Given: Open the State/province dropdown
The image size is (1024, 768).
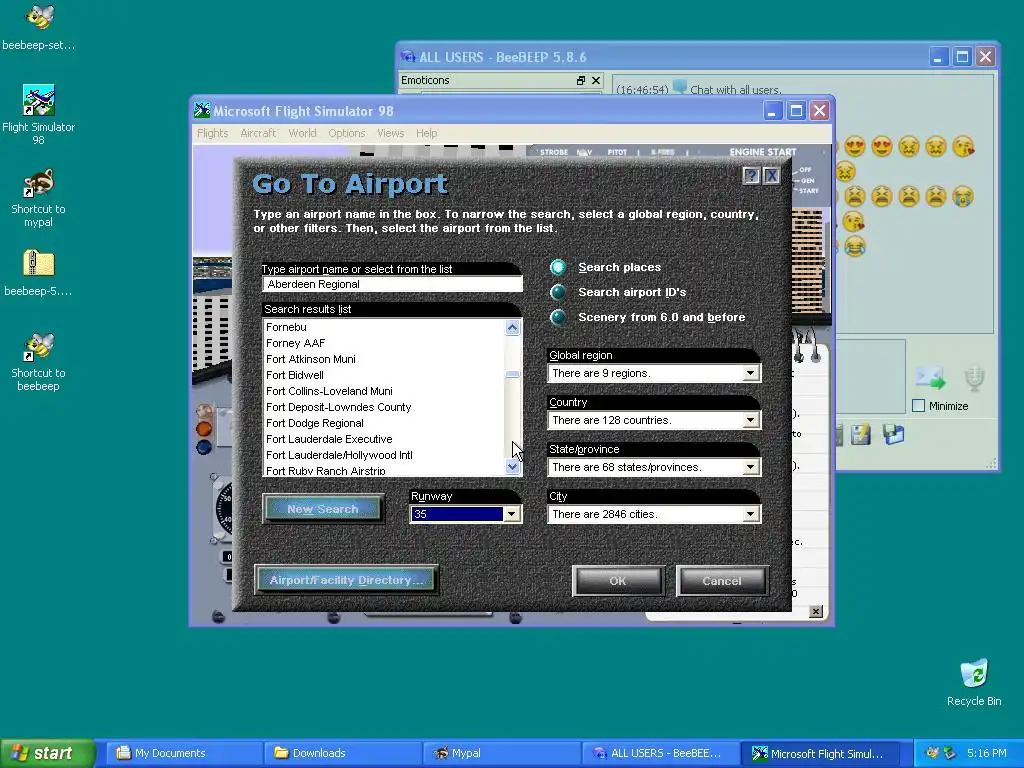Looking at the screenshot, I should [750, 467].
